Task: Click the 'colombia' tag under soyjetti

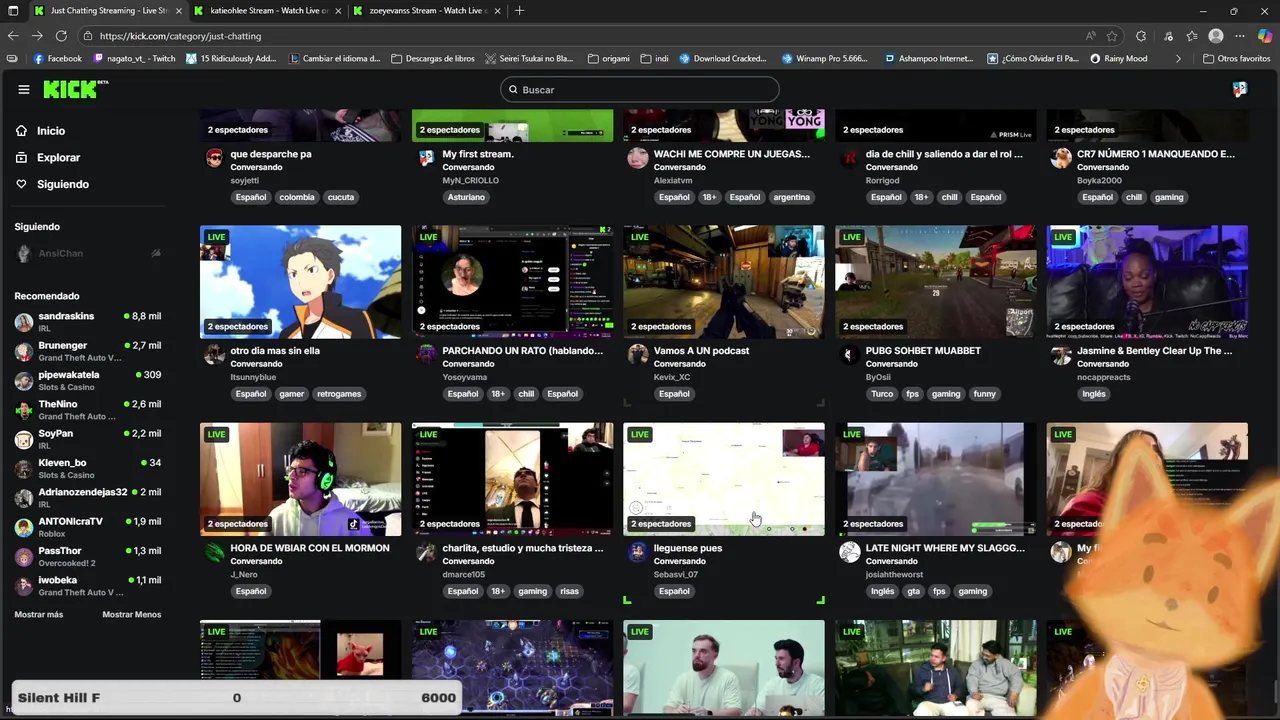Action: pyautogui.click(x=296, y=197)
